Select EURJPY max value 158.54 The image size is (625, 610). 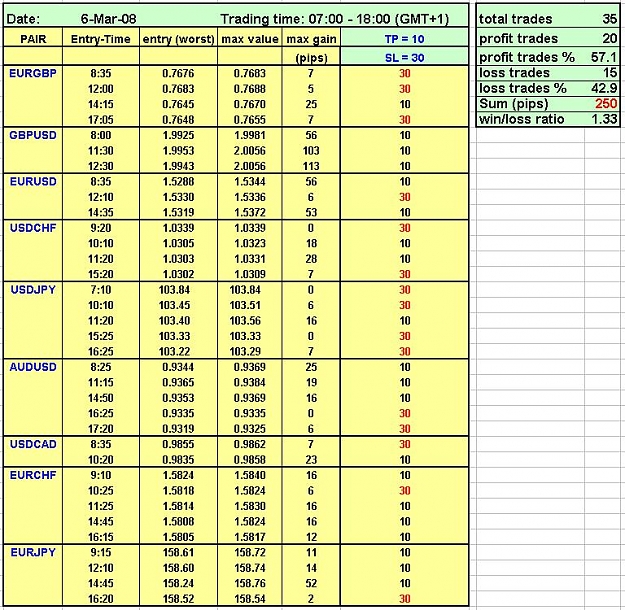tap(250, 599)
